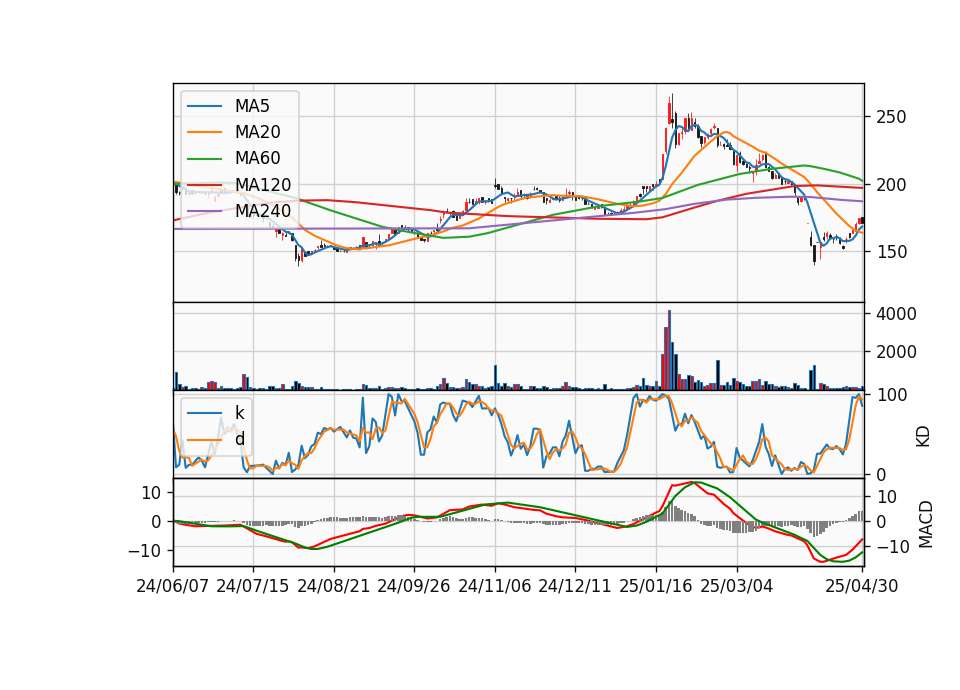Click the MACD axis title
This screenshot has width=960, height=690.
(x=925, y=524)
